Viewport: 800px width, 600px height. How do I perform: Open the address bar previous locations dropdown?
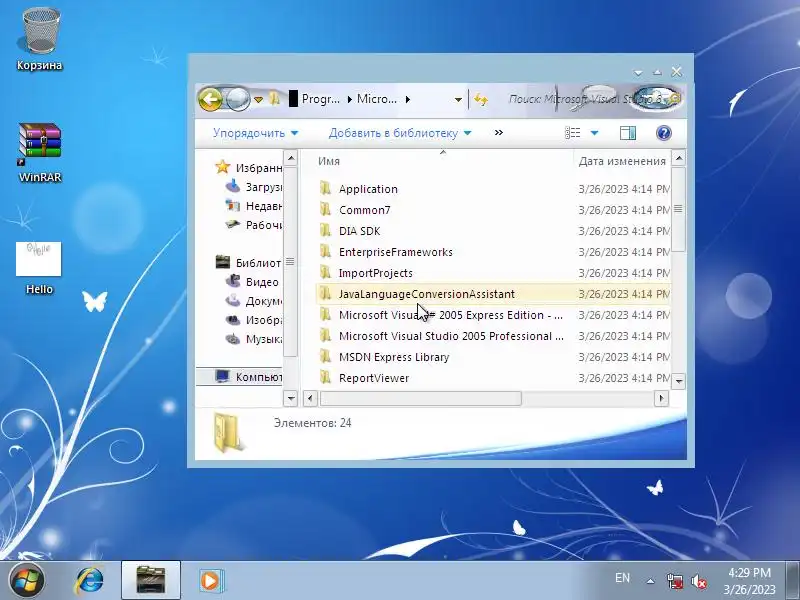[x=458, y=100]
